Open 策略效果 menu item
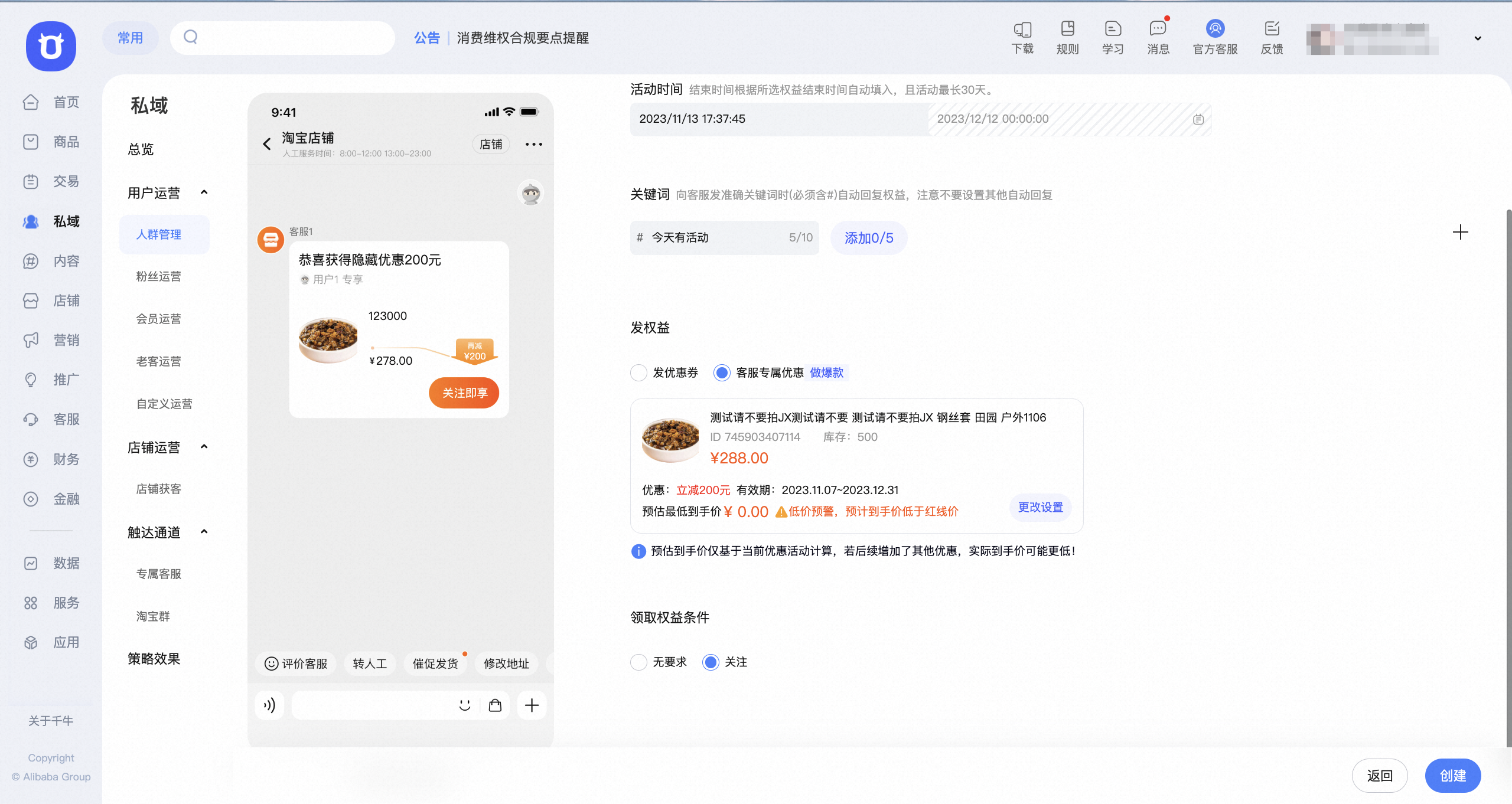Image resolution: width=1512 pixels, height=804 pixels. point(154,659)
